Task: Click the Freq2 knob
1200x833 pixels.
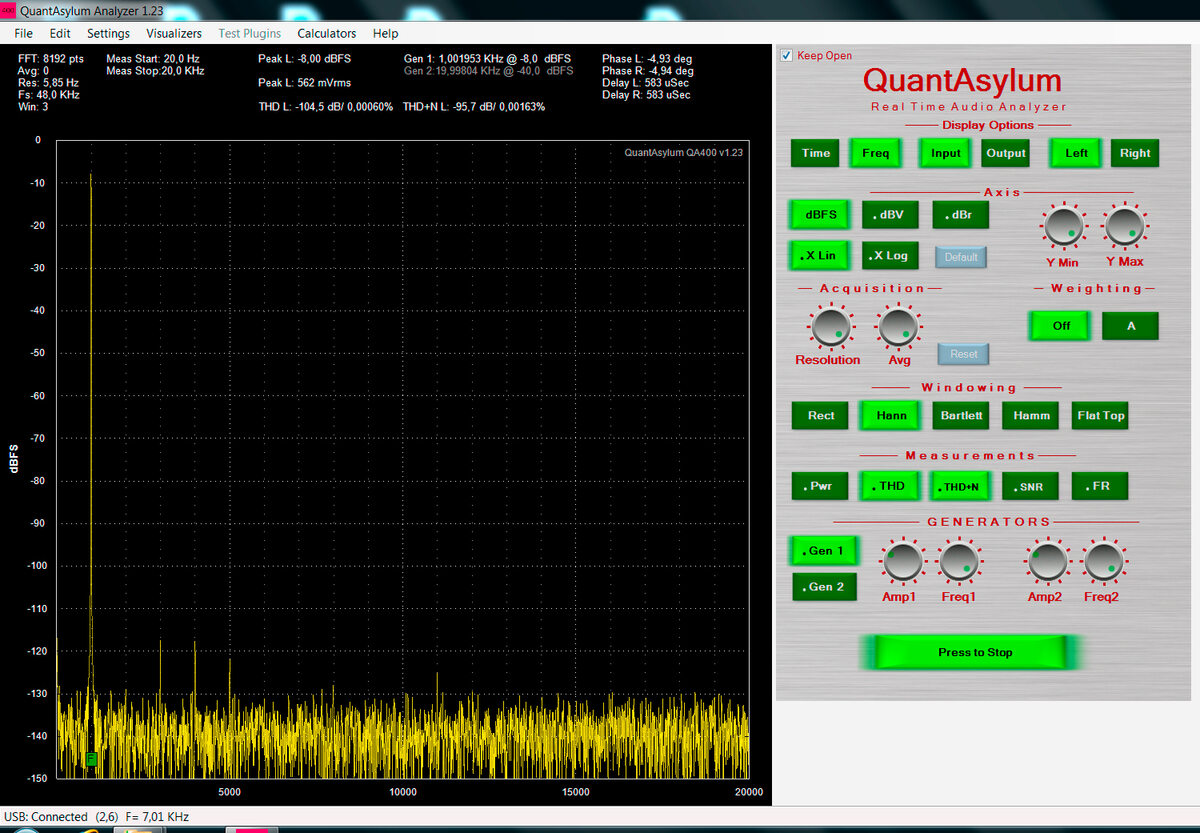Action: click(x=1104, y=562)
